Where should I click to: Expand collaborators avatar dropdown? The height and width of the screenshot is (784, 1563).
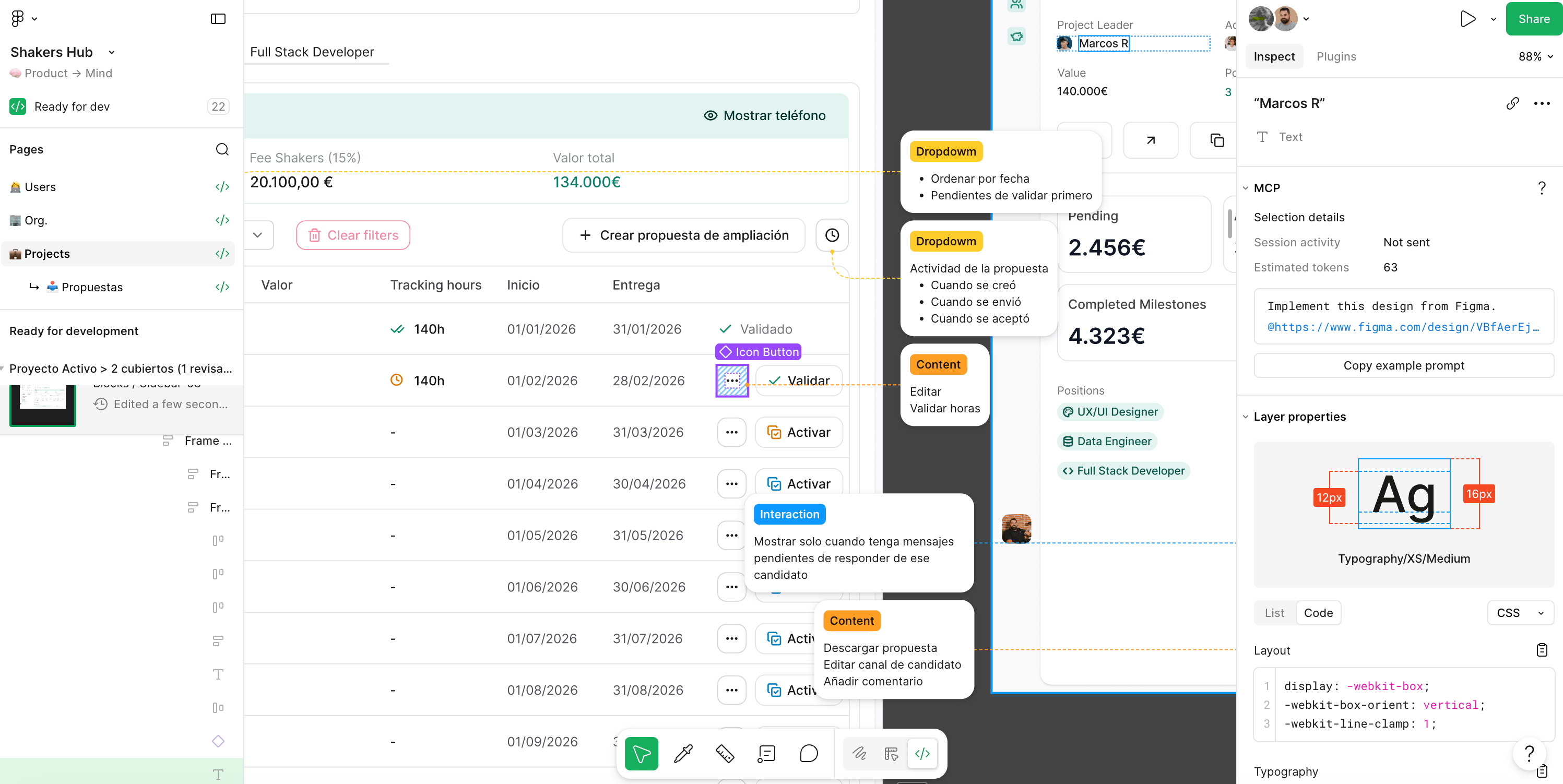pyautogui.click(x=1306, y=19)
